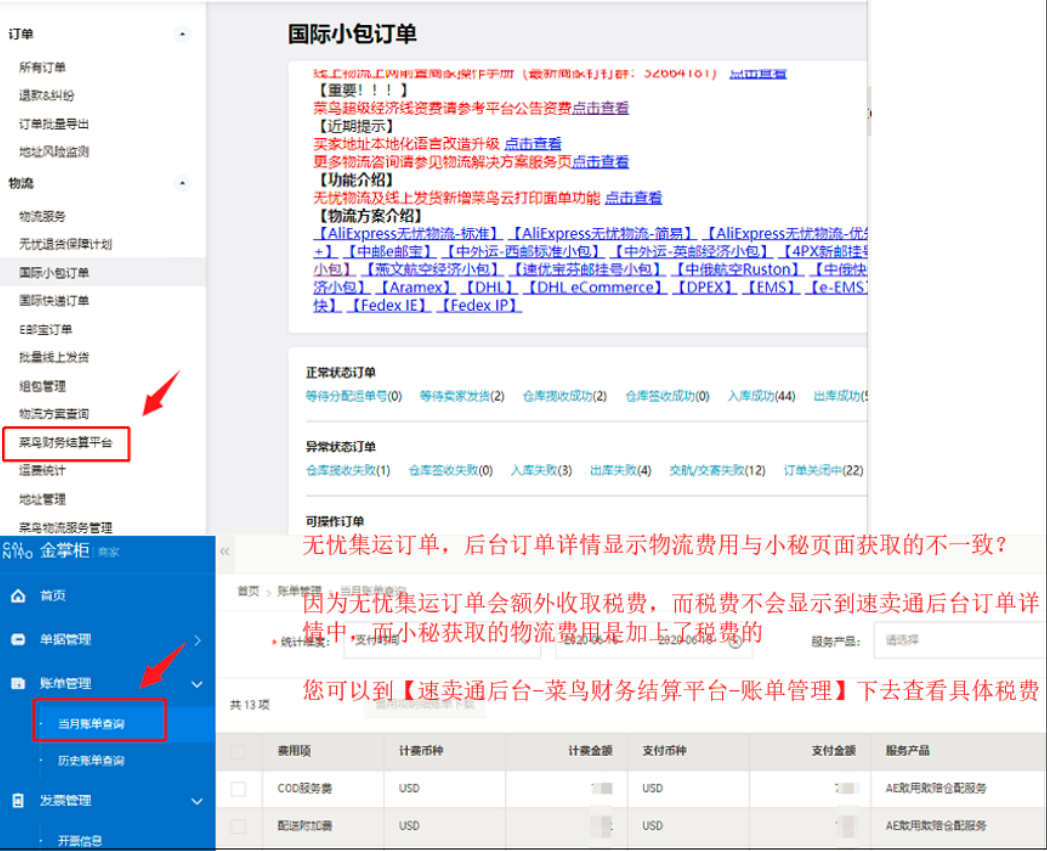1047x851 pixels.
Task: Click the 账单管理 bill icon
Action: (x=18, y=683)
